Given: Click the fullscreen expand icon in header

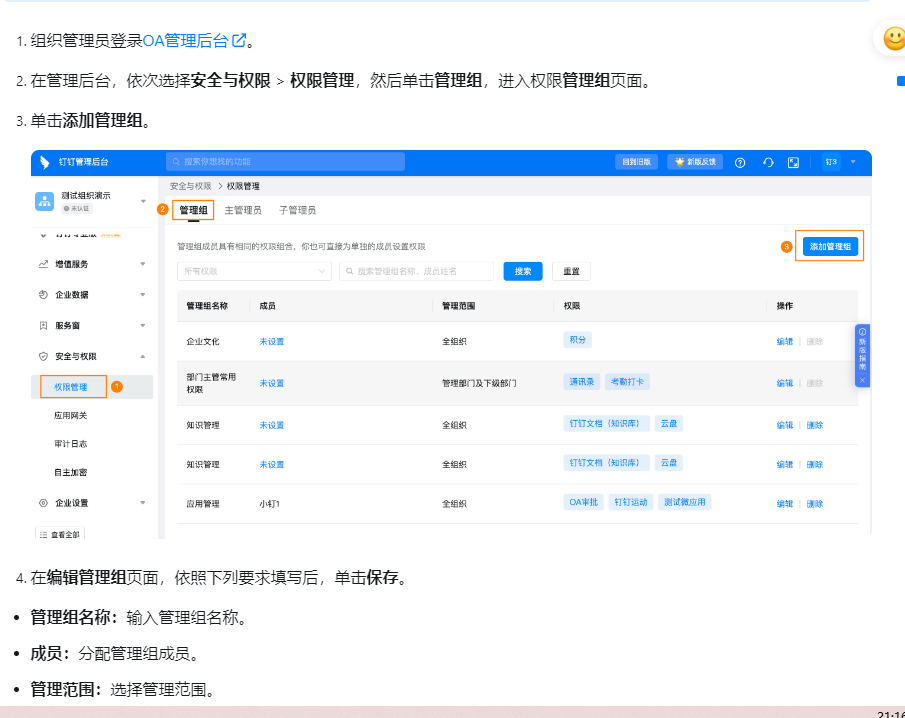Looking at the screenshot, I should [794, 163].
